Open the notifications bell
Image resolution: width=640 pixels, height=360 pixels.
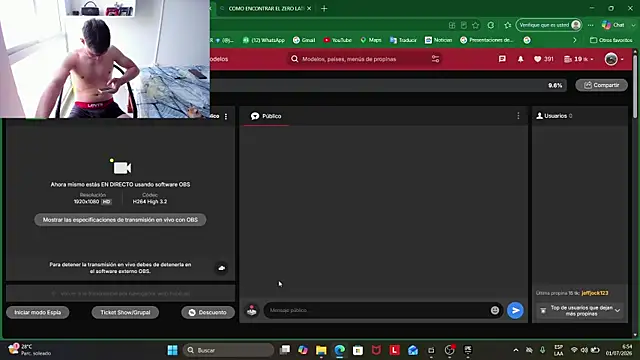[x=520, y=59]
